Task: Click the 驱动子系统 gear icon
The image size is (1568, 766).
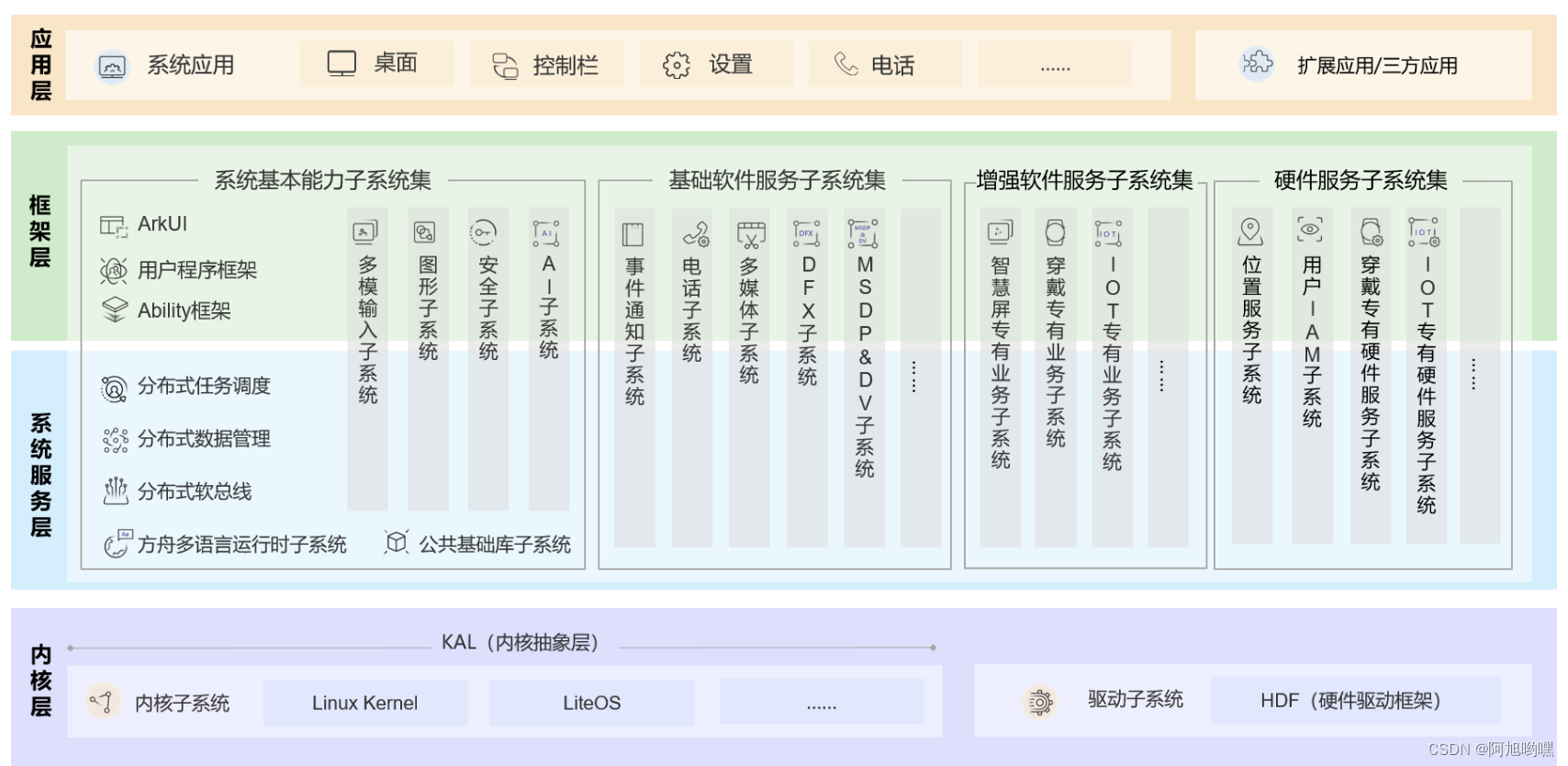Action: point(1039,703)
